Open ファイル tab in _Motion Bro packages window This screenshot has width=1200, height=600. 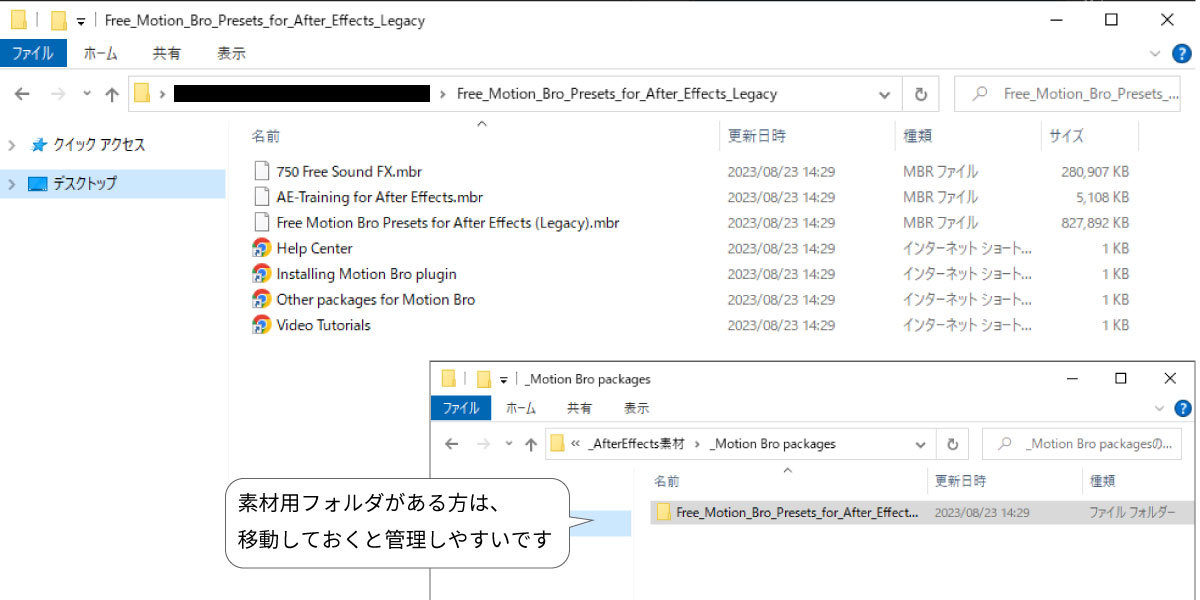click(461, 408)
